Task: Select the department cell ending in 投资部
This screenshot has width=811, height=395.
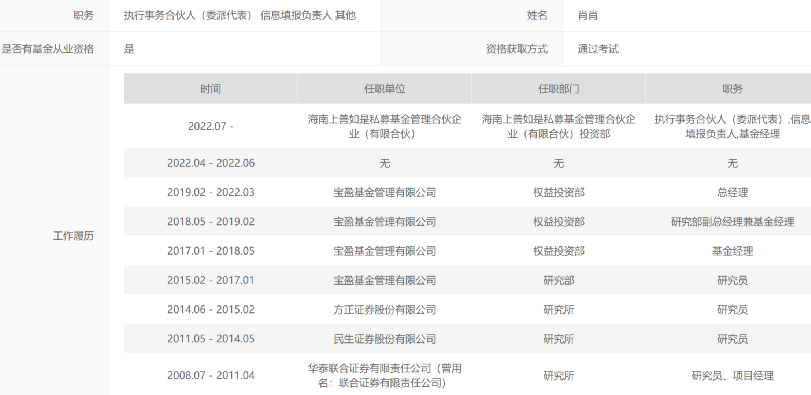Action: click(x=559, y=127)
